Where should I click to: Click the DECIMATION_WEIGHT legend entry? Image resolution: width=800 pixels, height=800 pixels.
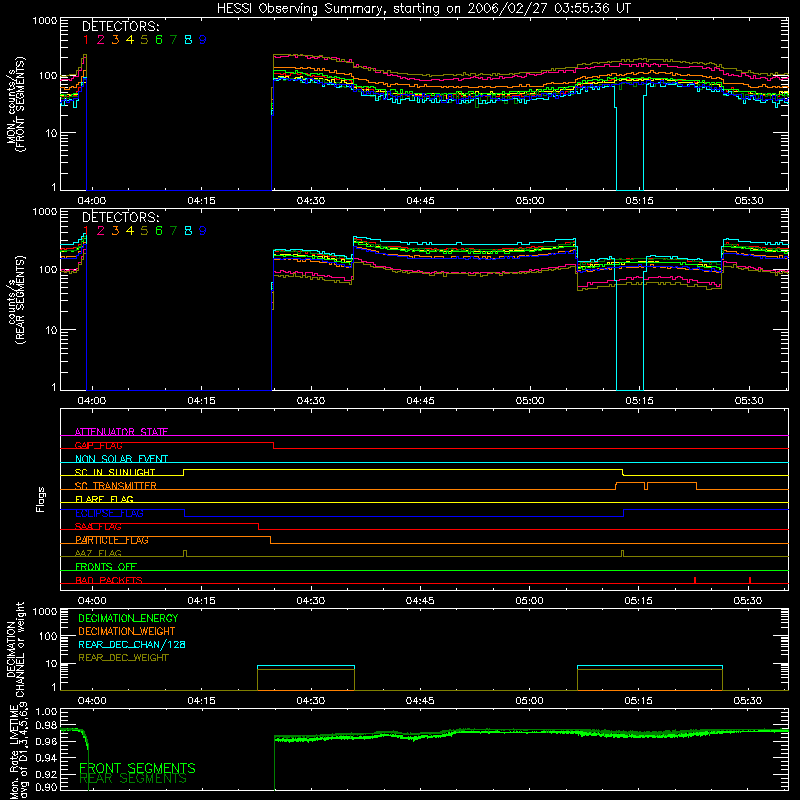[127, 631]
